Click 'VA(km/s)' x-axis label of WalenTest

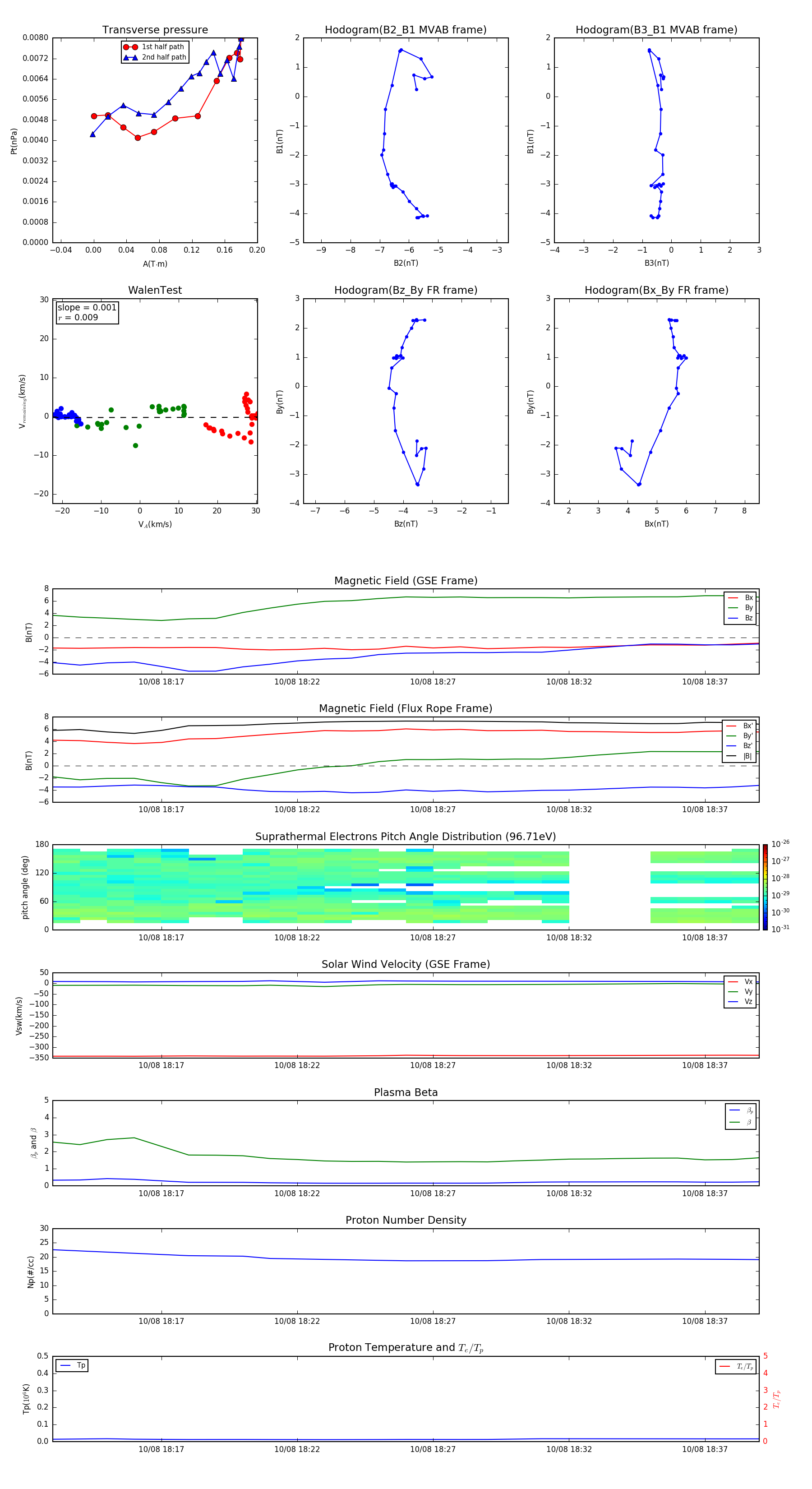coord(155,524)
